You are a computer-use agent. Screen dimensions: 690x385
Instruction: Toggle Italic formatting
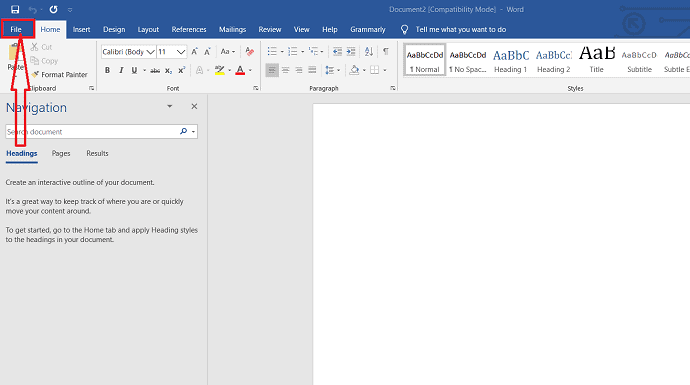(121, 70)
